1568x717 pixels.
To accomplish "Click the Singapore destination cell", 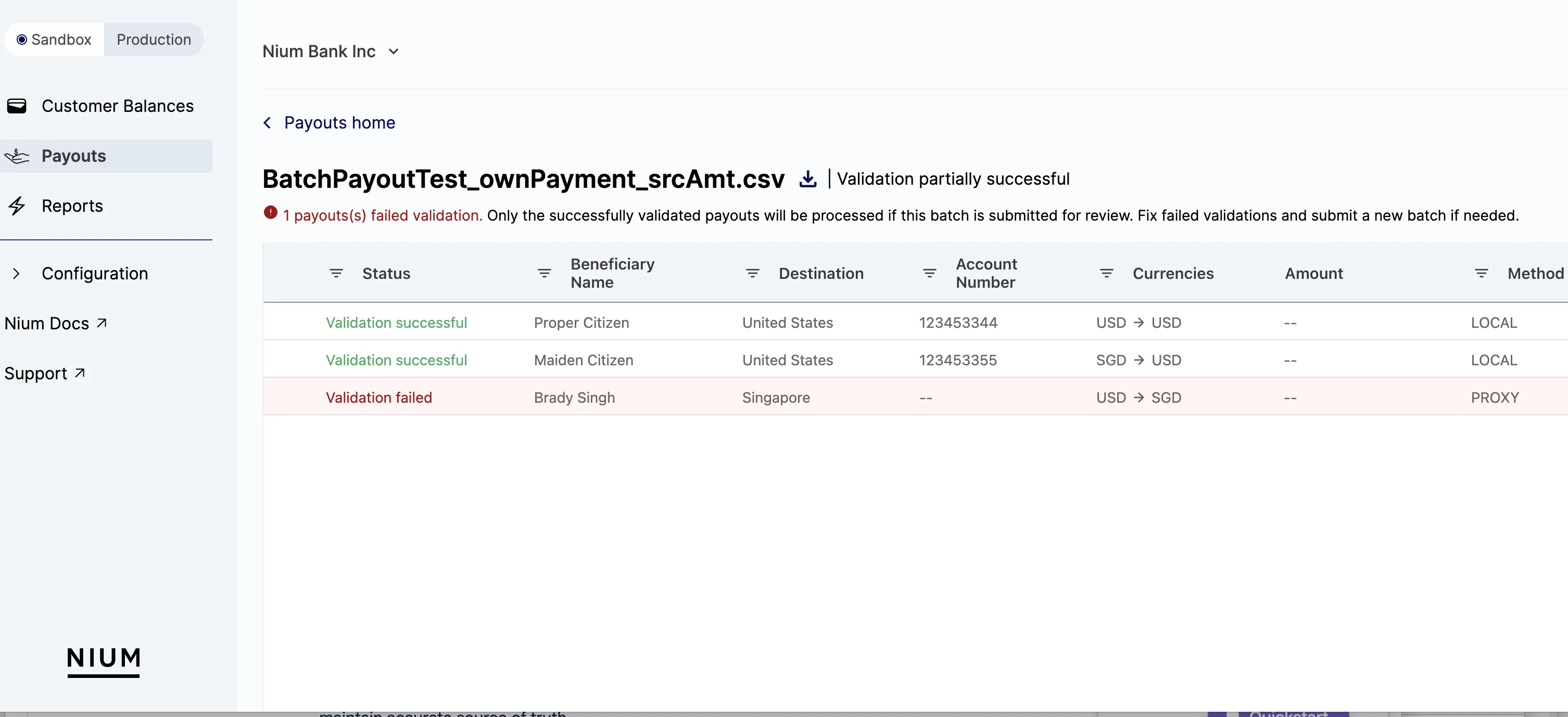I will tap(776, 398).
